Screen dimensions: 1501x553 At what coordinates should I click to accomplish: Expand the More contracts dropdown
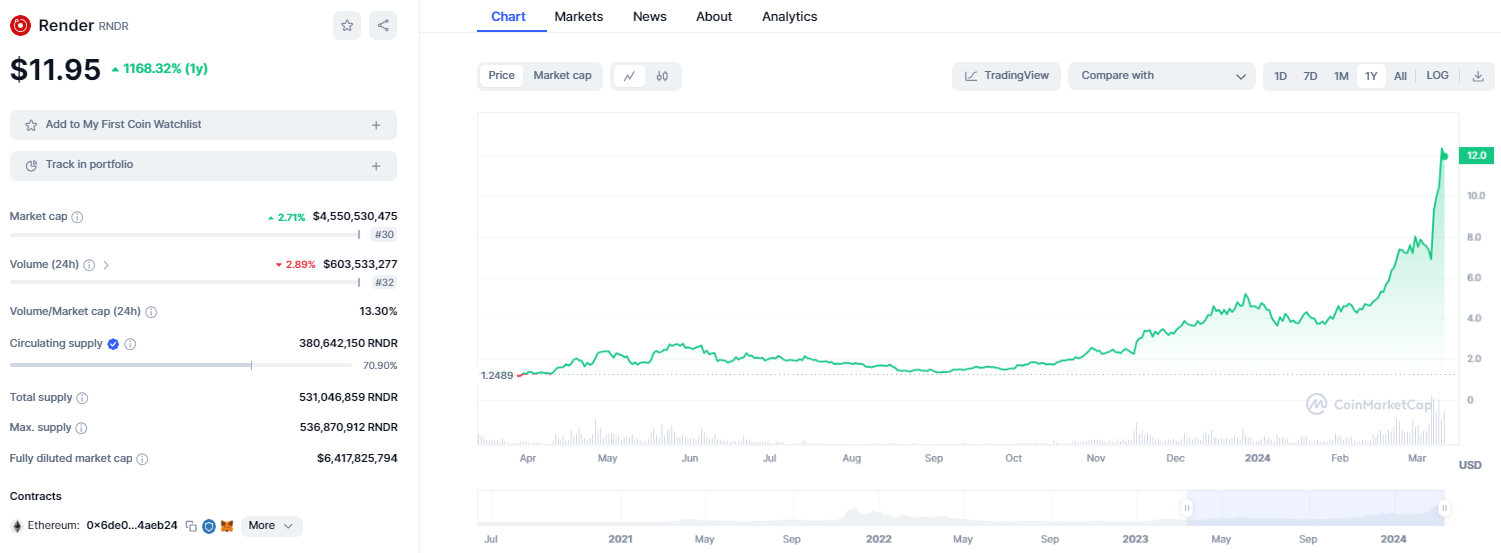pos(271,526)
